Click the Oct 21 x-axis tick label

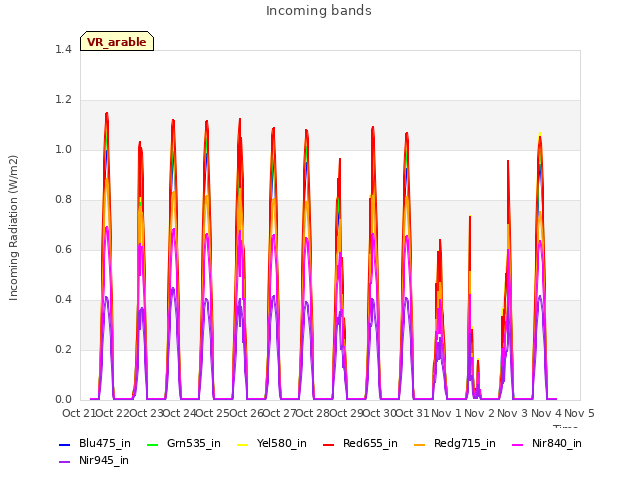(x=79, y=413)
